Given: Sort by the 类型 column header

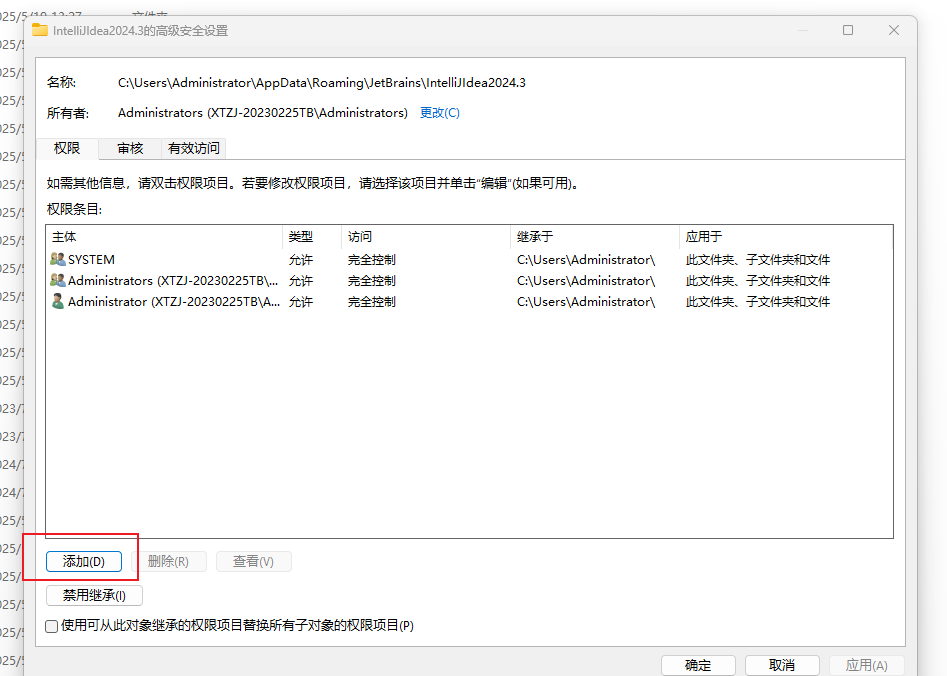Looking at the screenshot, I should [312, 237].
